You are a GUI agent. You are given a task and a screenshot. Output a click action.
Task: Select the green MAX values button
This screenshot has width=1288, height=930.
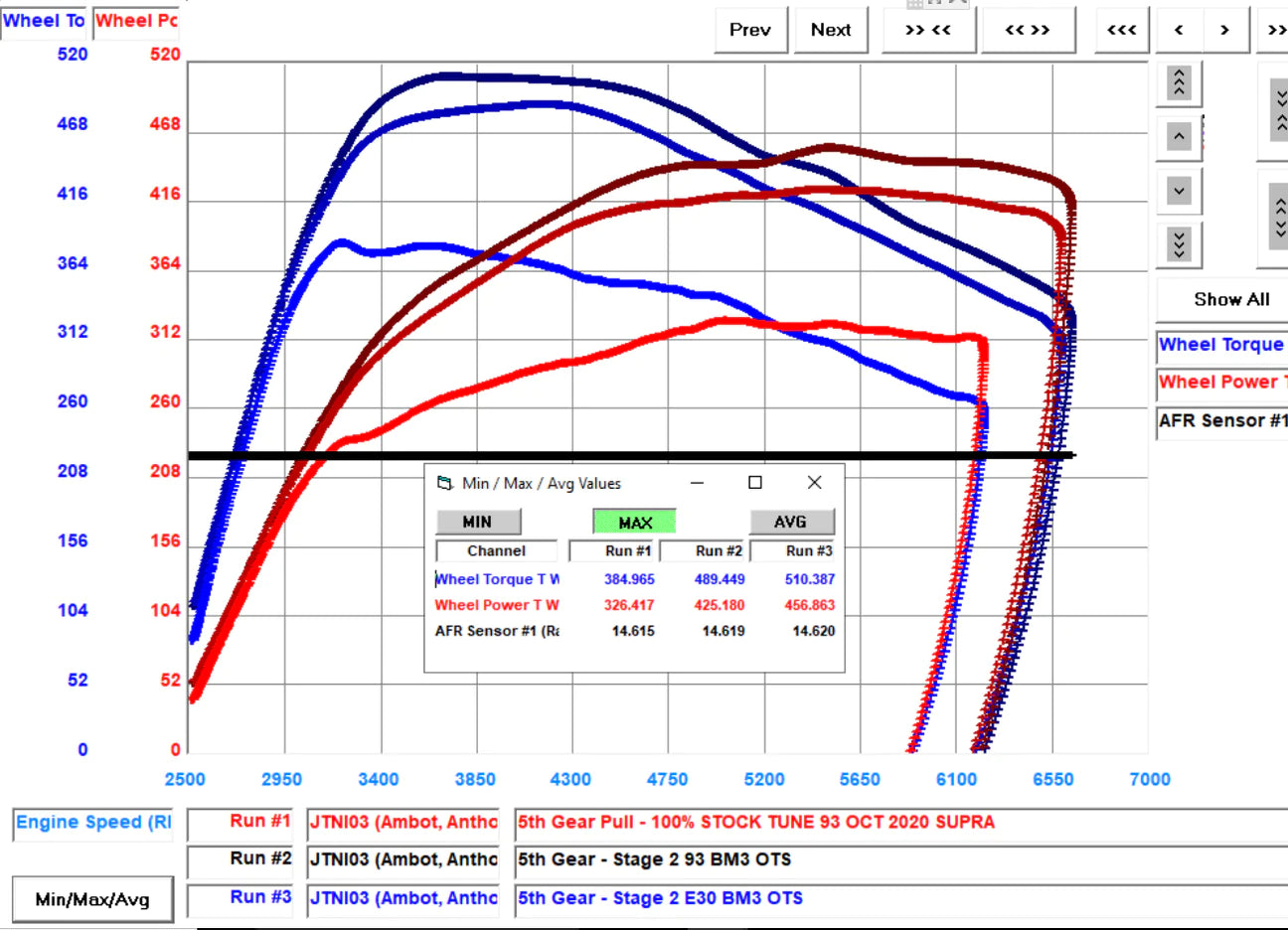(x=635, y=522)
